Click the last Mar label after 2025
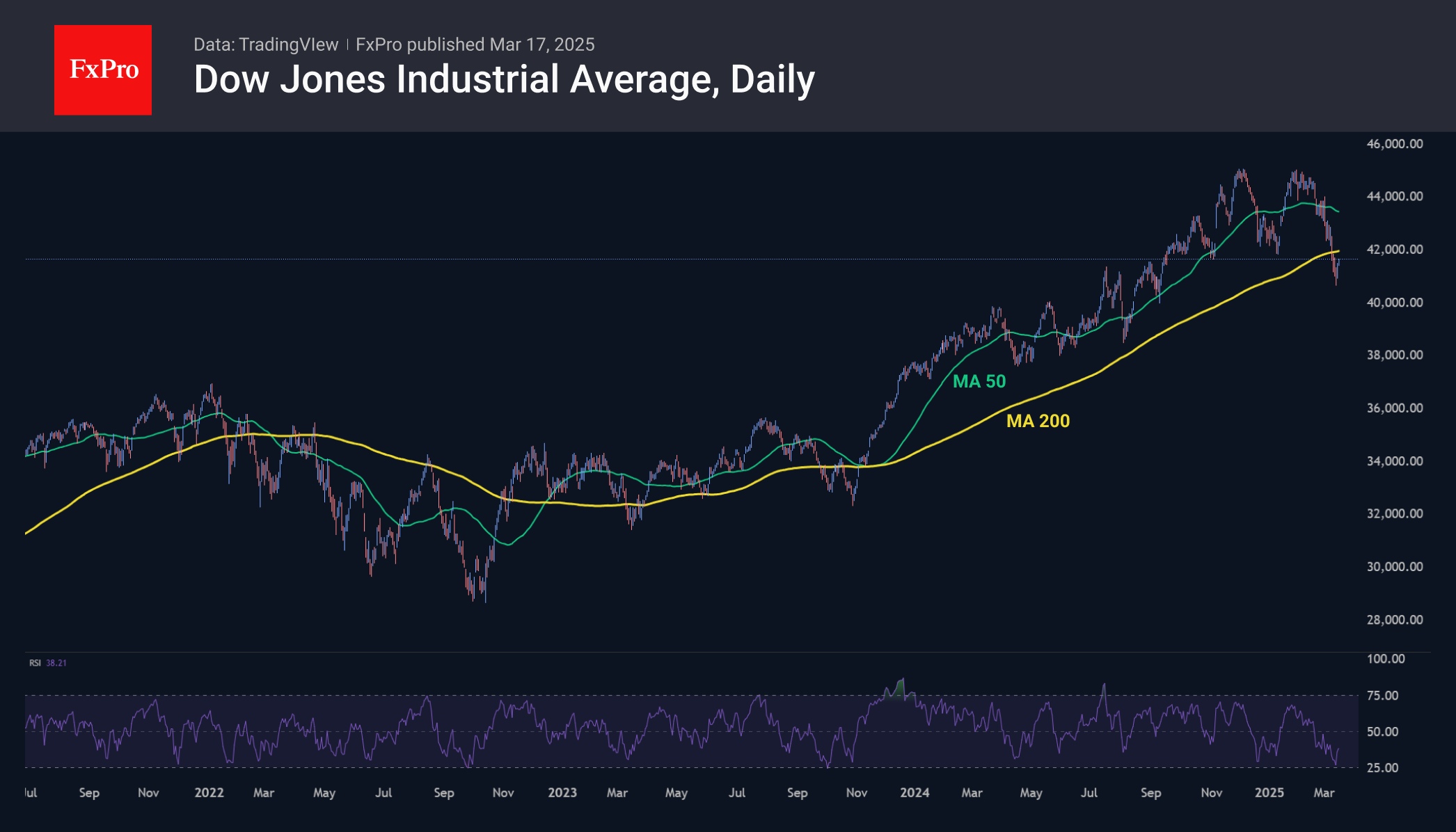 click(1324, 793)
